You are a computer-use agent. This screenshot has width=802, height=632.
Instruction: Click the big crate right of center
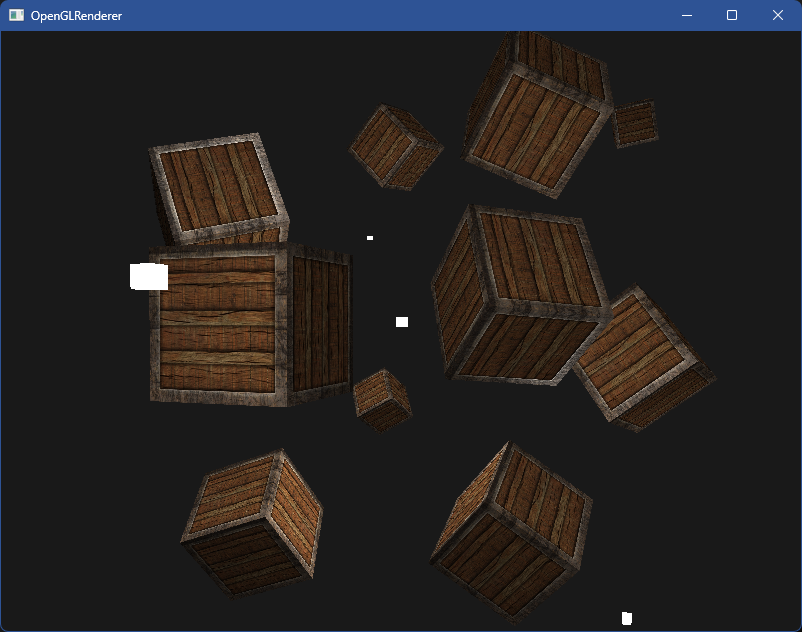522,296
